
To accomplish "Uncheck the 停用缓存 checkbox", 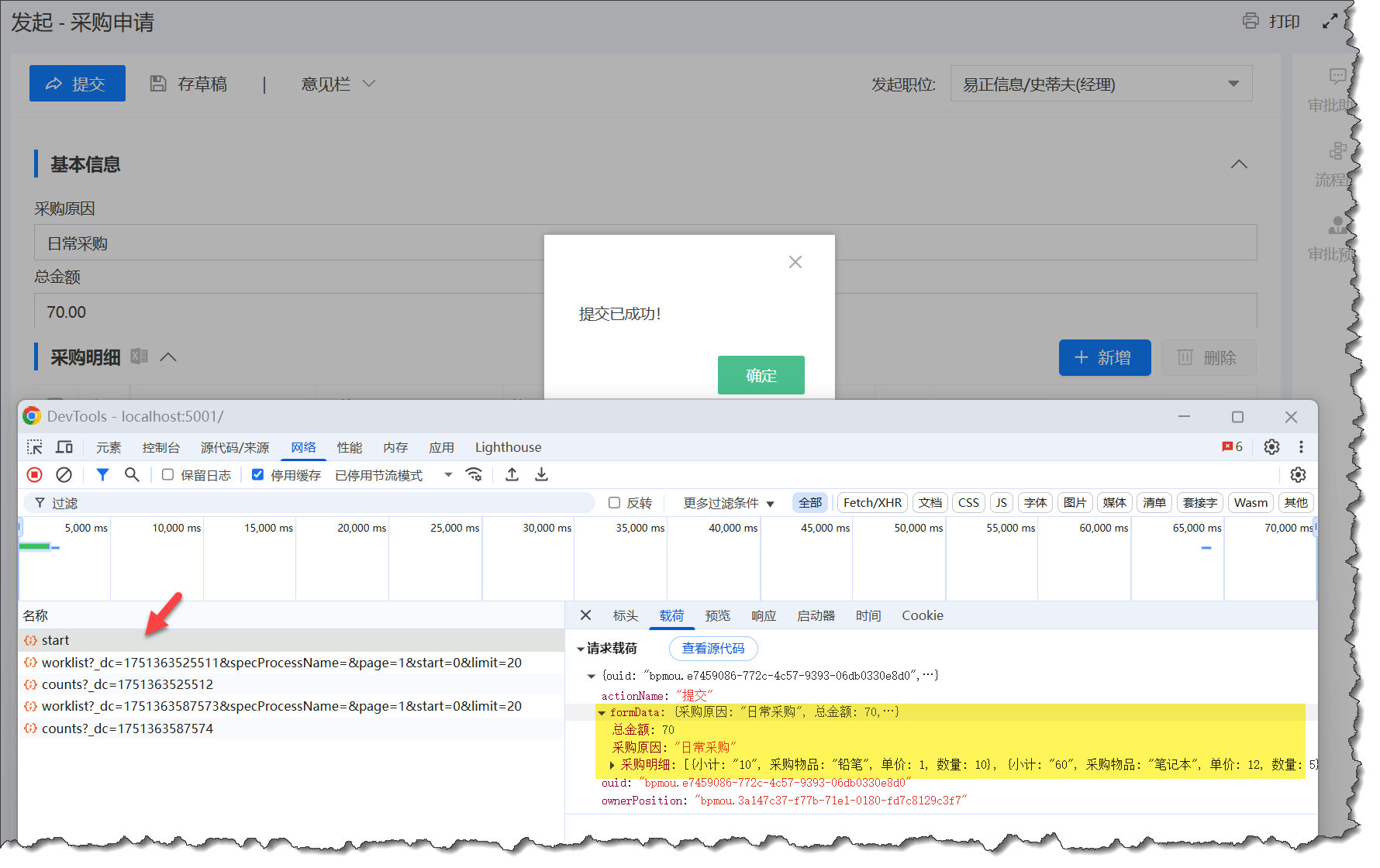I will coord(258,475).
